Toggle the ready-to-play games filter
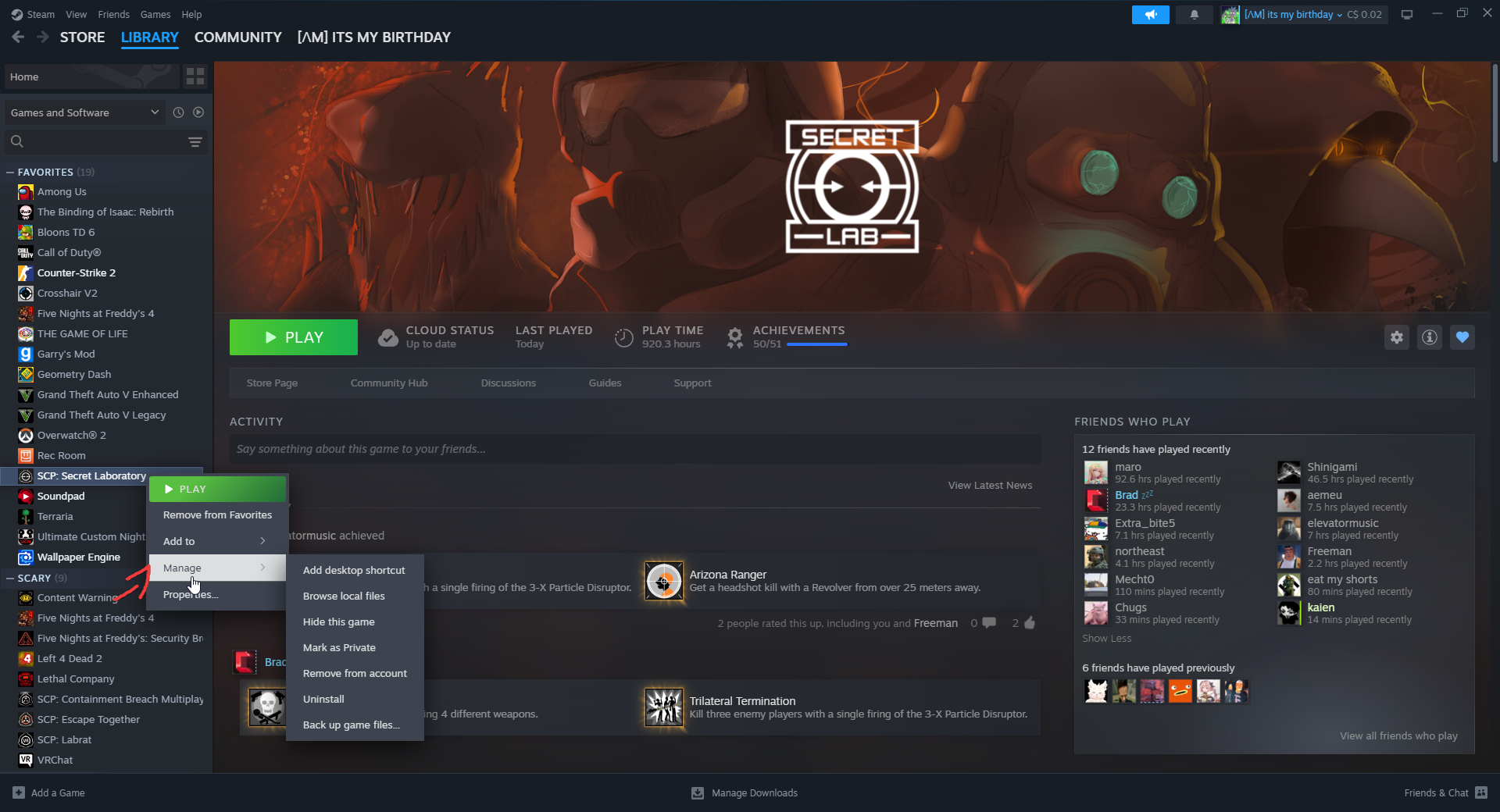Screen dimensions: 1500x812 click(x=198, y=112)
